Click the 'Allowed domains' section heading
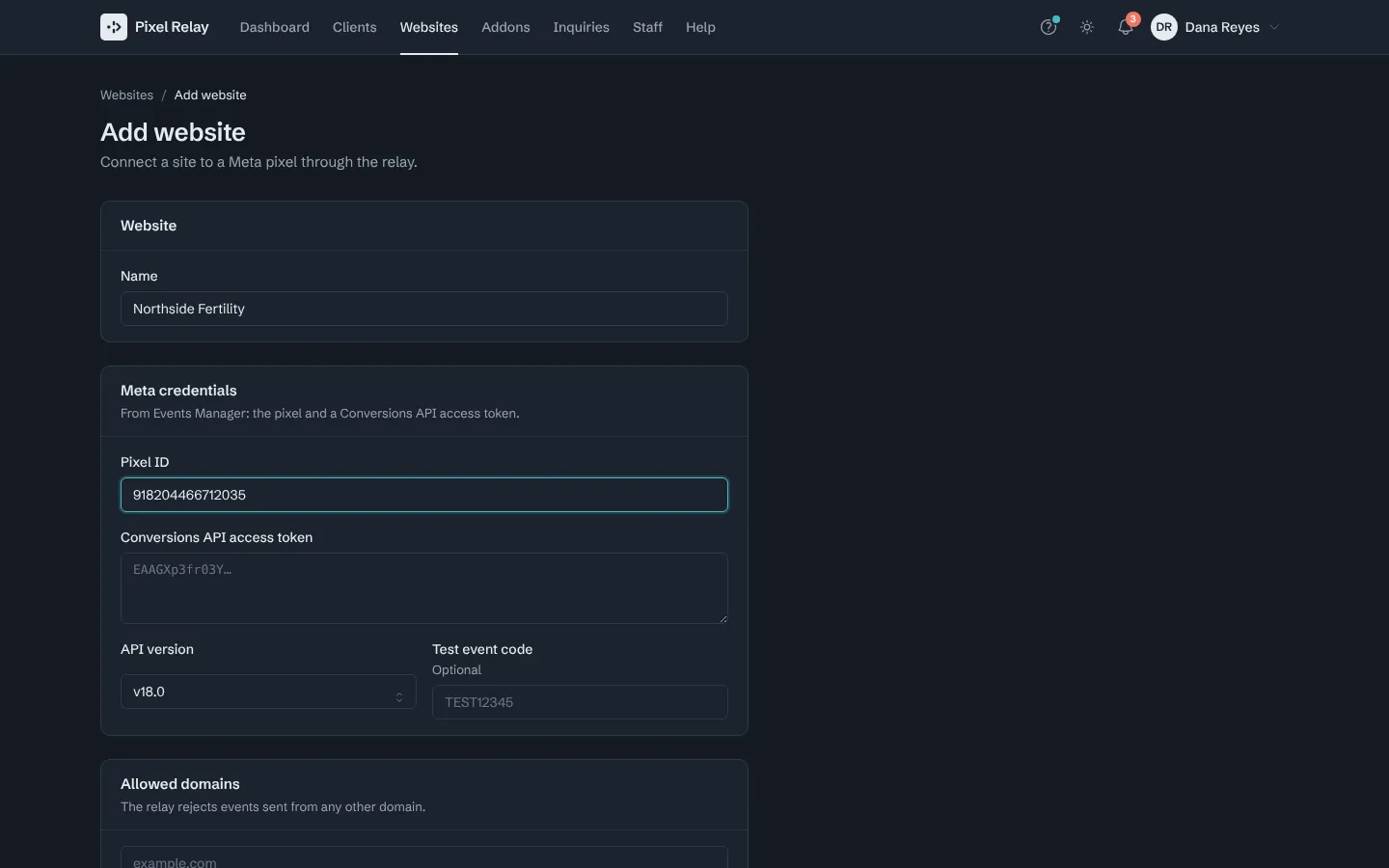 180,784
